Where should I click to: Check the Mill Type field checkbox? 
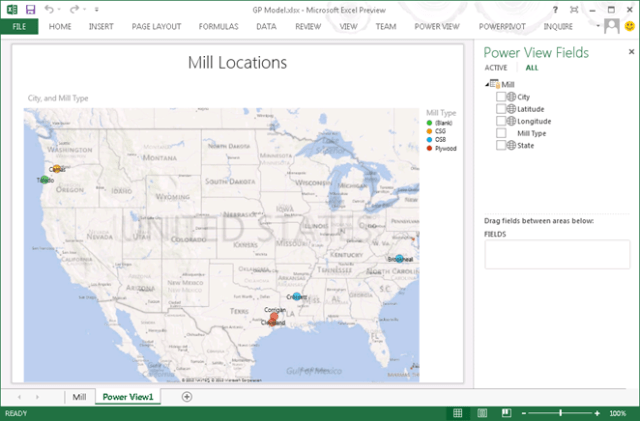coord(501,133)
